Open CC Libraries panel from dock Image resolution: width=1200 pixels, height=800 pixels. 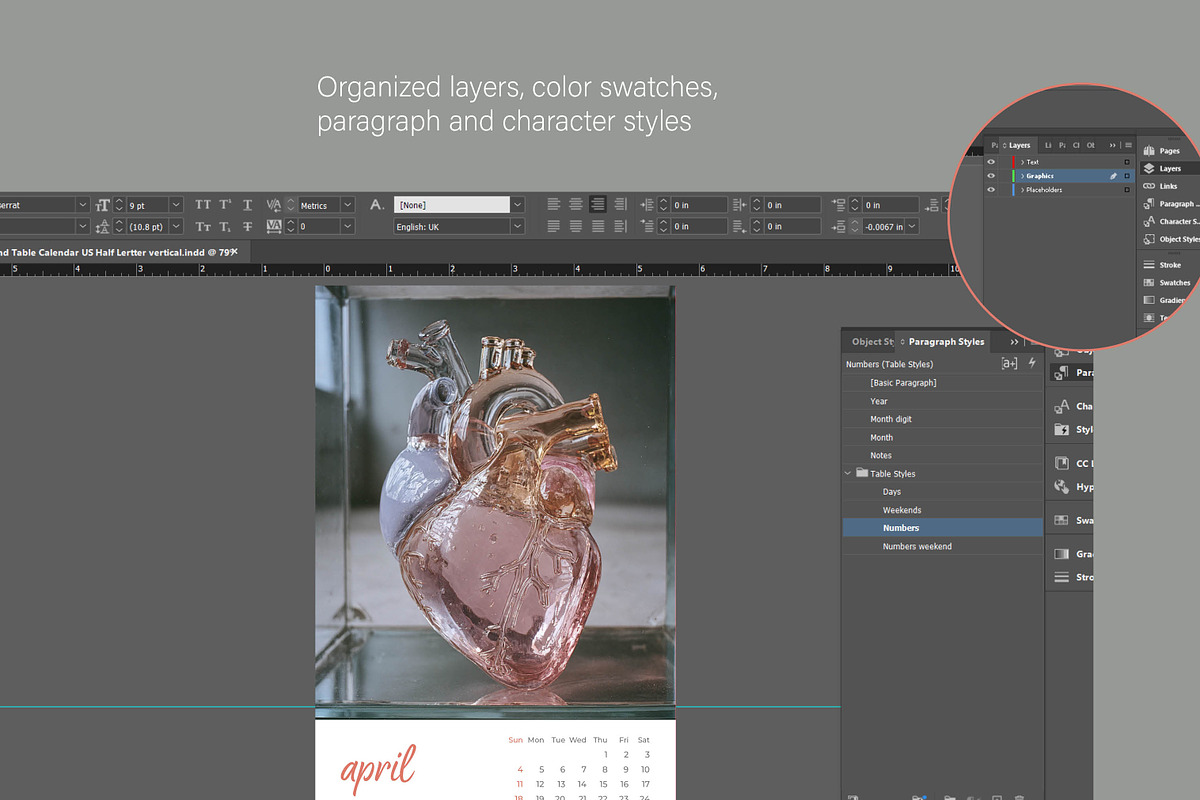coord(1071,463)
